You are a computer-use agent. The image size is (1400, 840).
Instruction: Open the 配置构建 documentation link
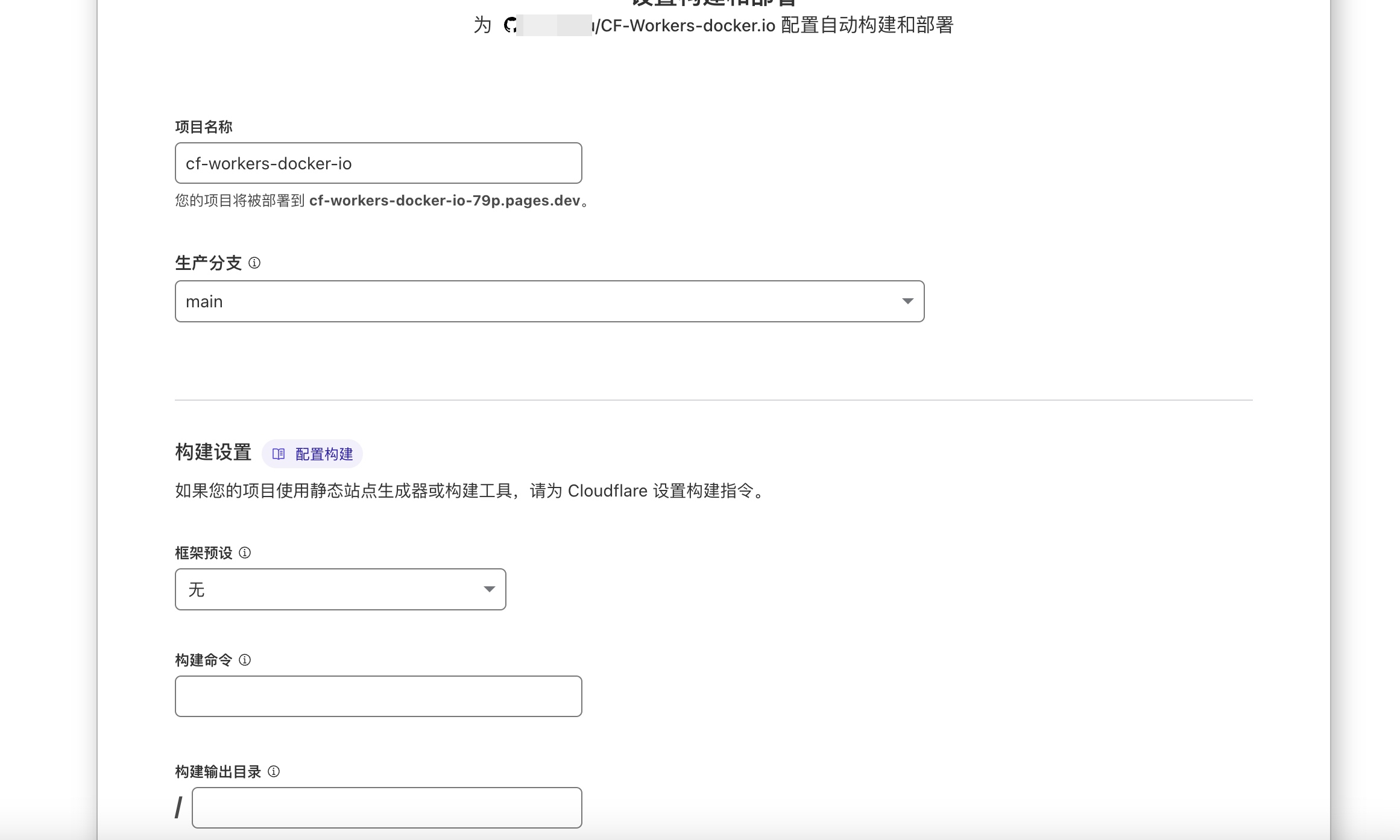coord(324,454)
